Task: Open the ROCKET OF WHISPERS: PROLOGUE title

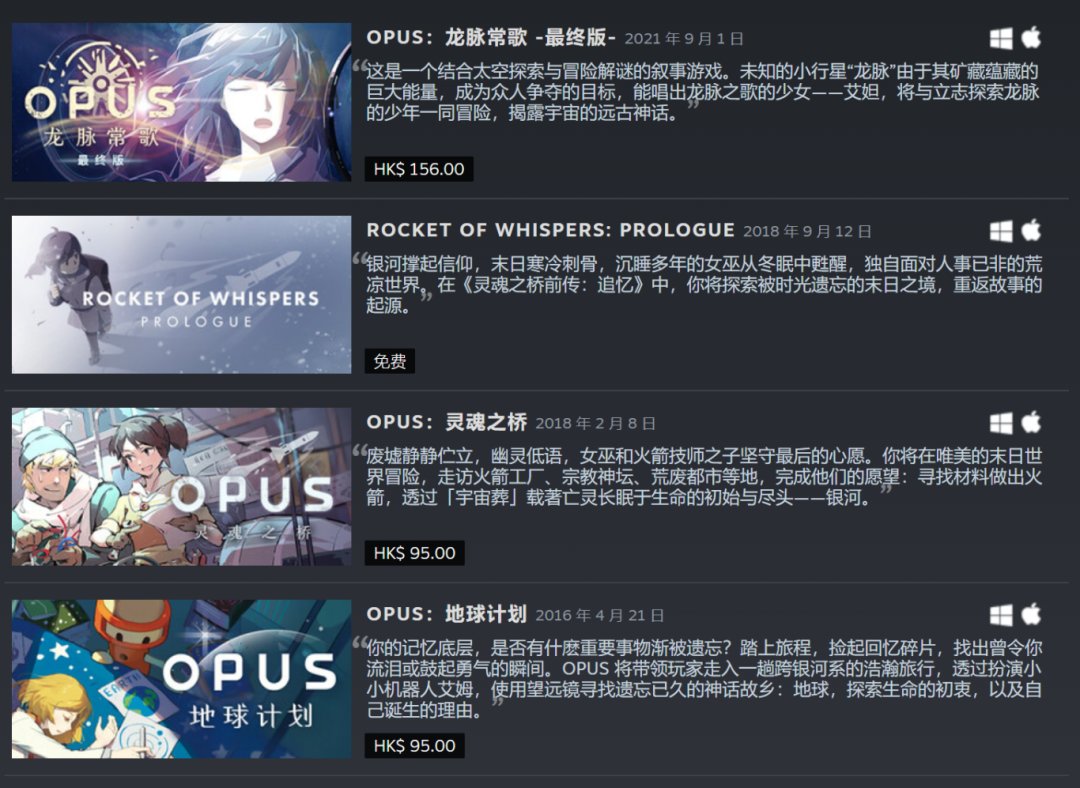Action: [550, 230]
